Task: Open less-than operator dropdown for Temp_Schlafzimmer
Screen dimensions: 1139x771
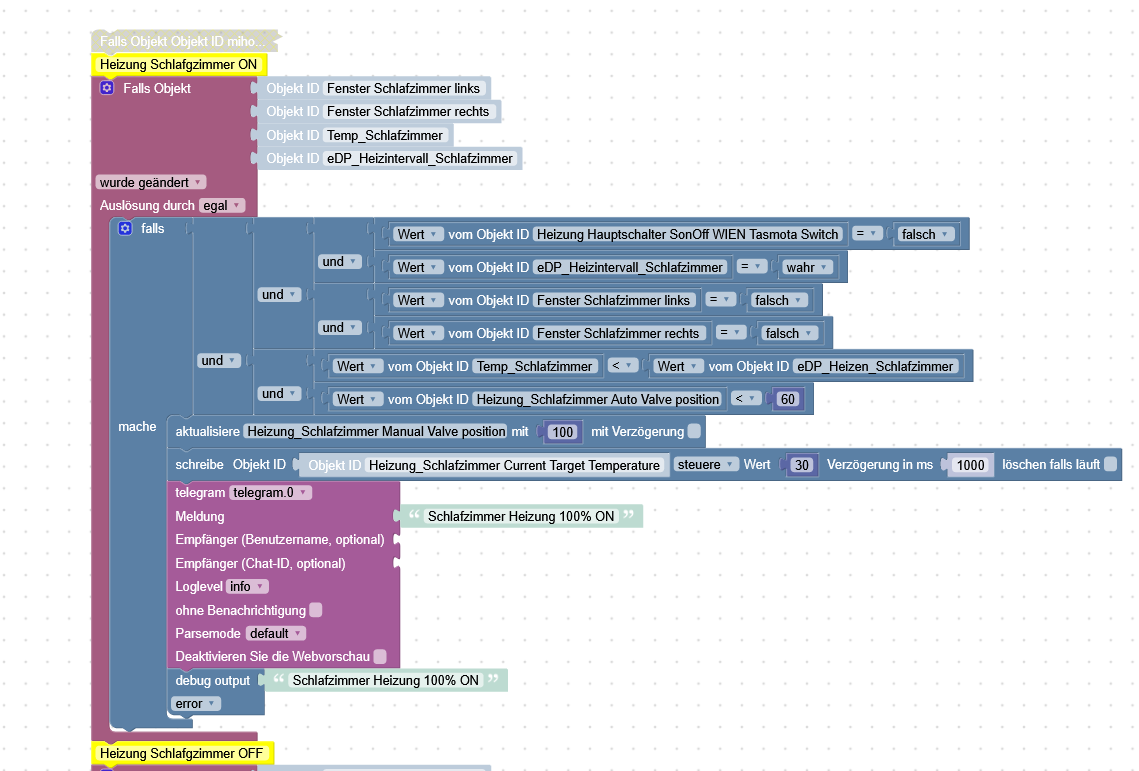Action: tap(623, 366)
